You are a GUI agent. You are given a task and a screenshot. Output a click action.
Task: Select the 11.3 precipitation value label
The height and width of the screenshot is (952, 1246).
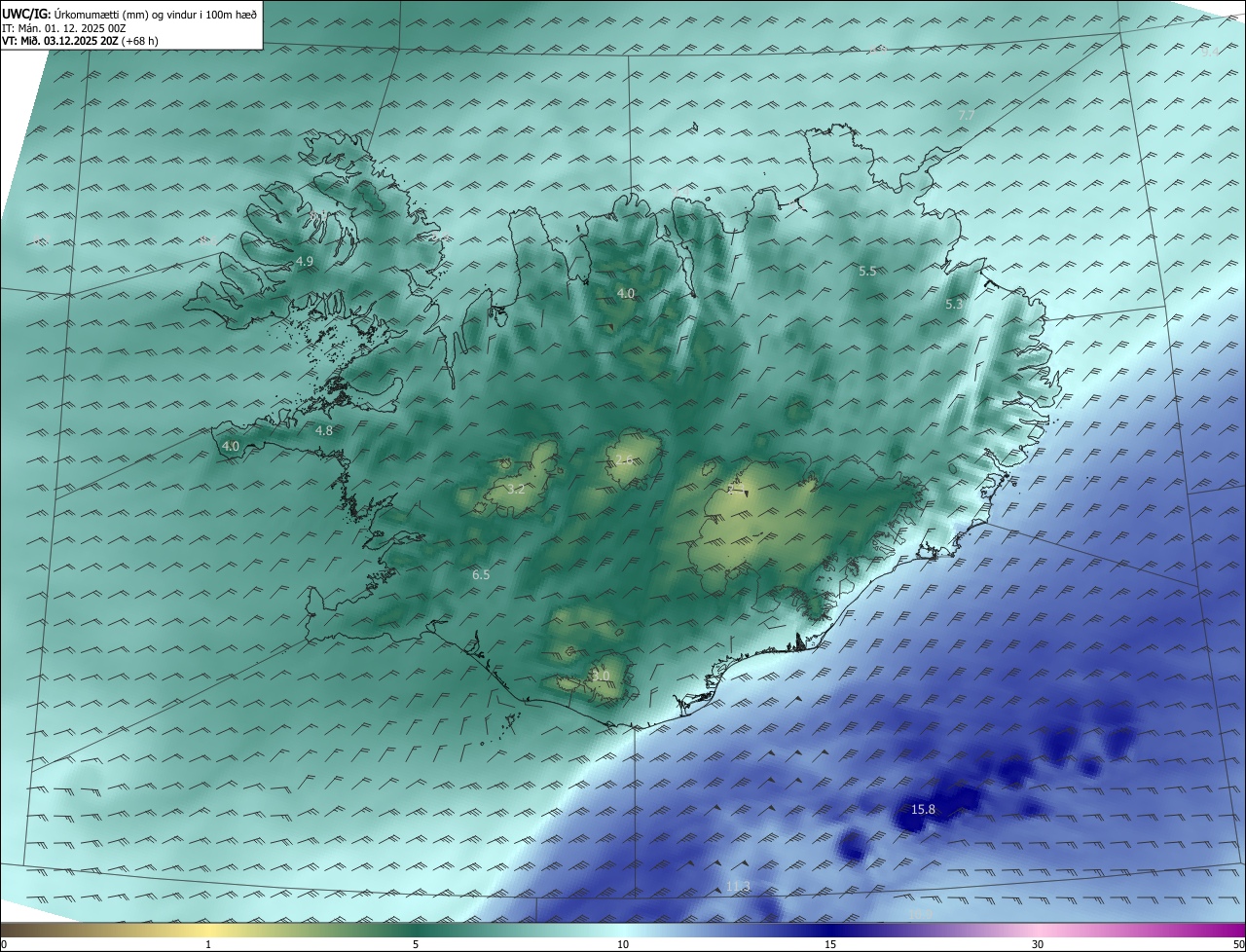(738, 886)
